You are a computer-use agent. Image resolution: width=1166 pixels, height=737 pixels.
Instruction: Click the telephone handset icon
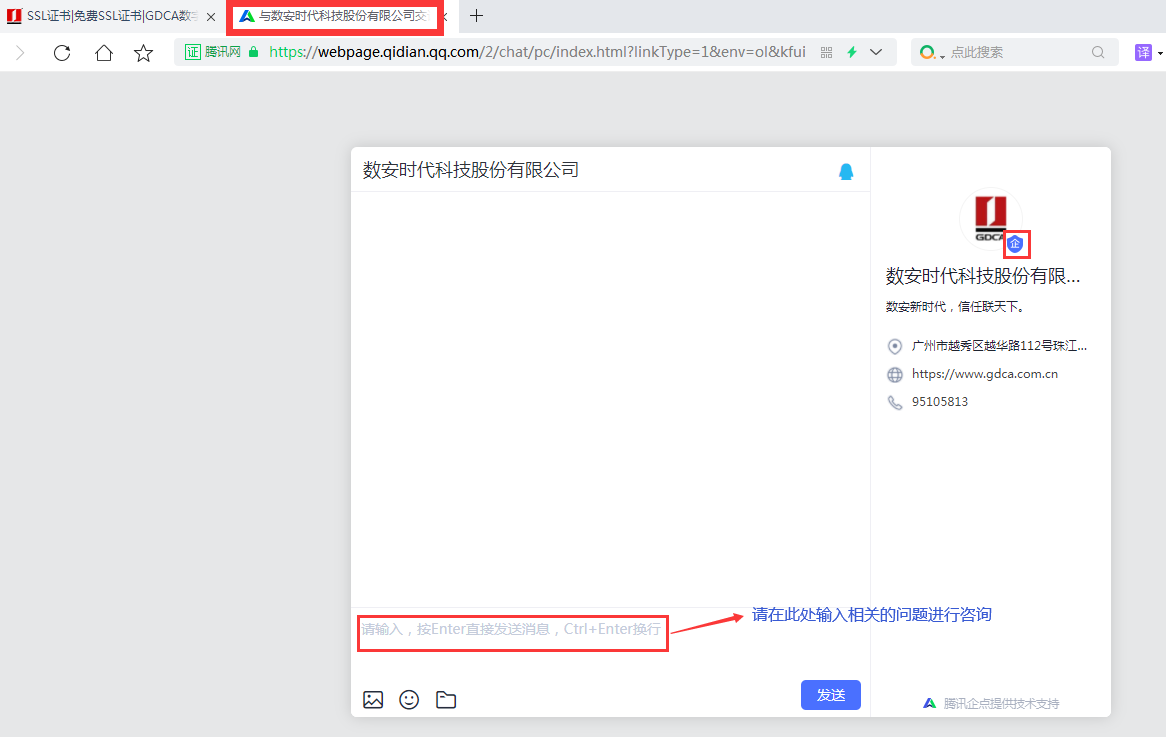click(895, 402)
